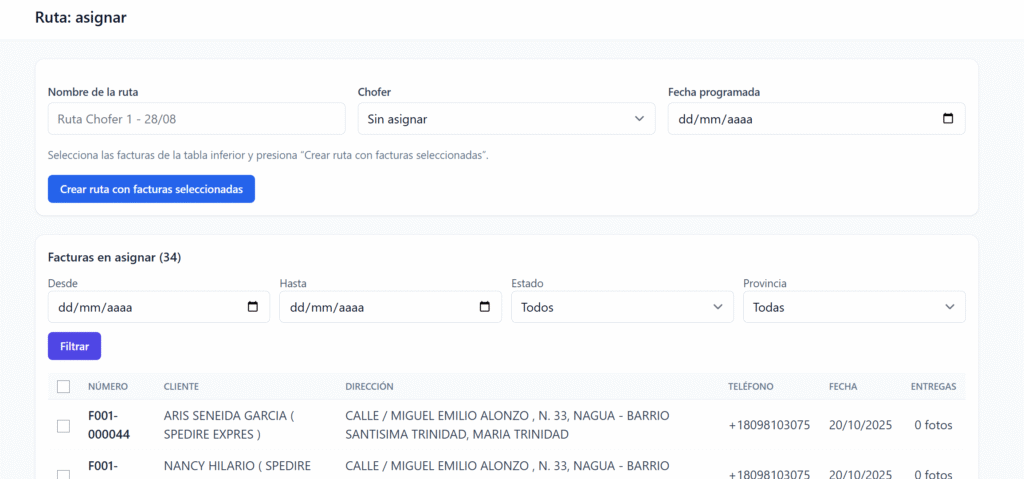Focus the Nombre de la ruta input
1024x479 pixels.
[196, 119]
